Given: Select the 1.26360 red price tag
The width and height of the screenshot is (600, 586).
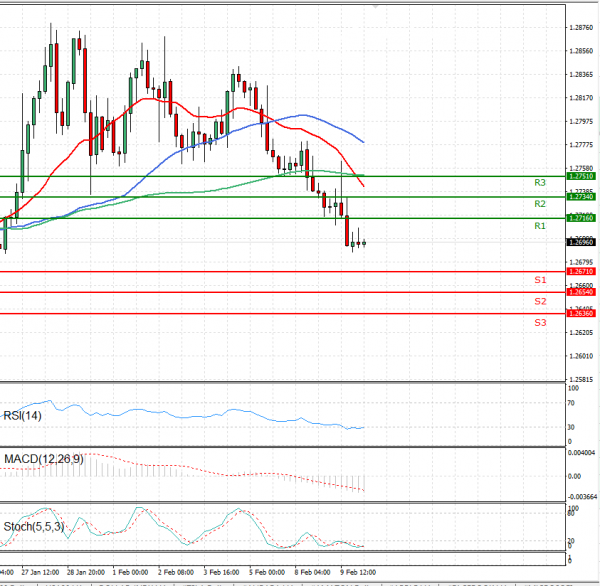Looking at the screenshot, I should [x=581, y=313].
